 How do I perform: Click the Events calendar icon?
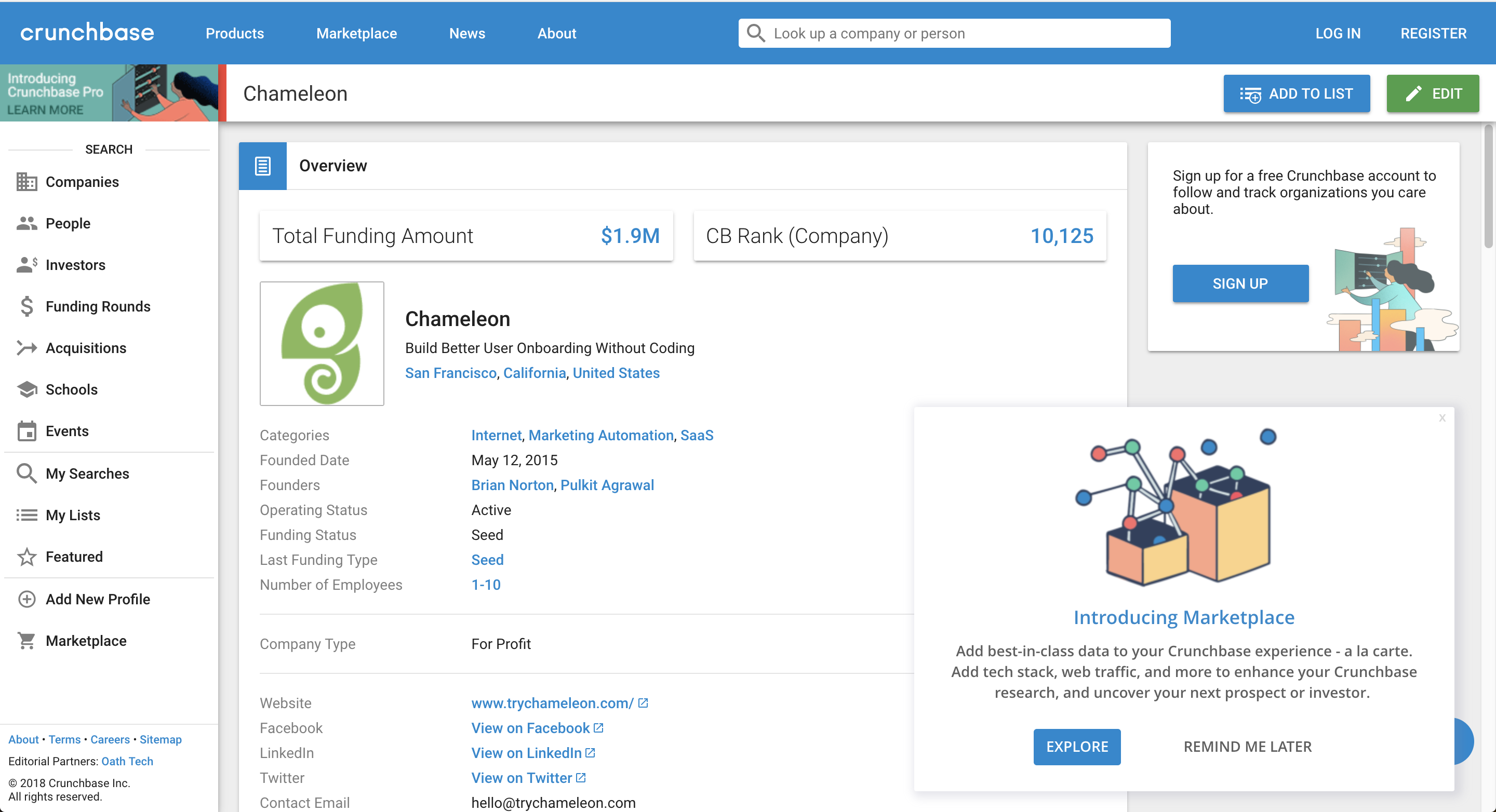click(x=26, y=431)
